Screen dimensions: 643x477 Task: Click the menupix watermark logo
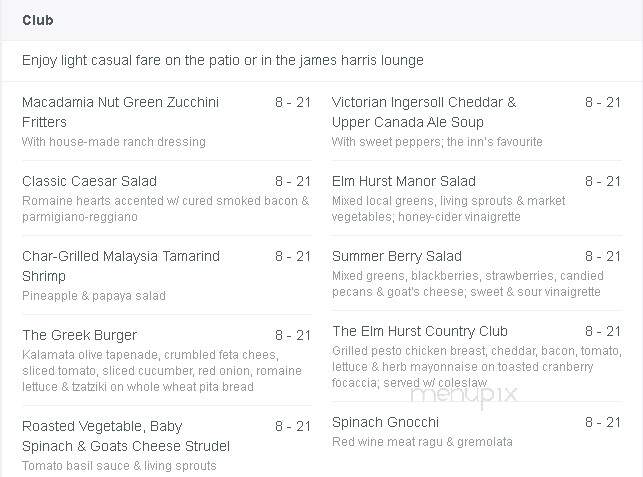(464, 395)
